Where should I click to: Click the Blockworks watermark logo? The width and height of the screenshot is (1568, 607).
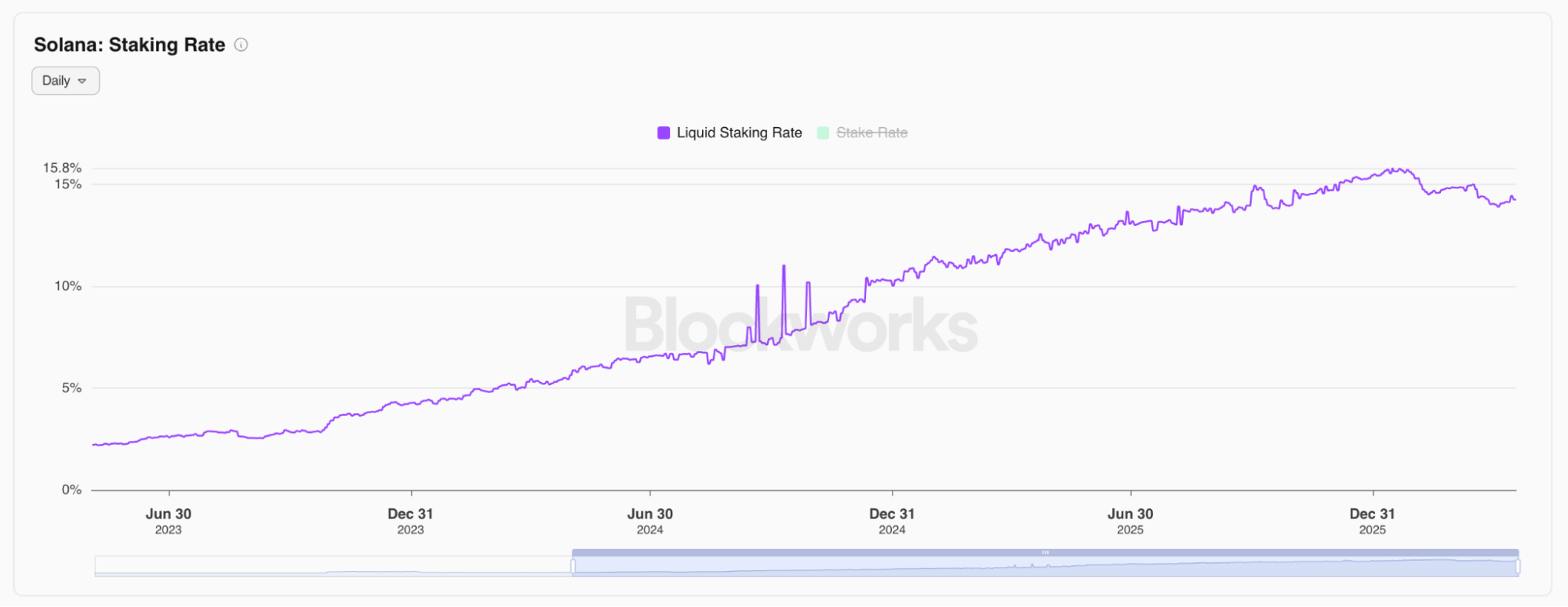801,325
